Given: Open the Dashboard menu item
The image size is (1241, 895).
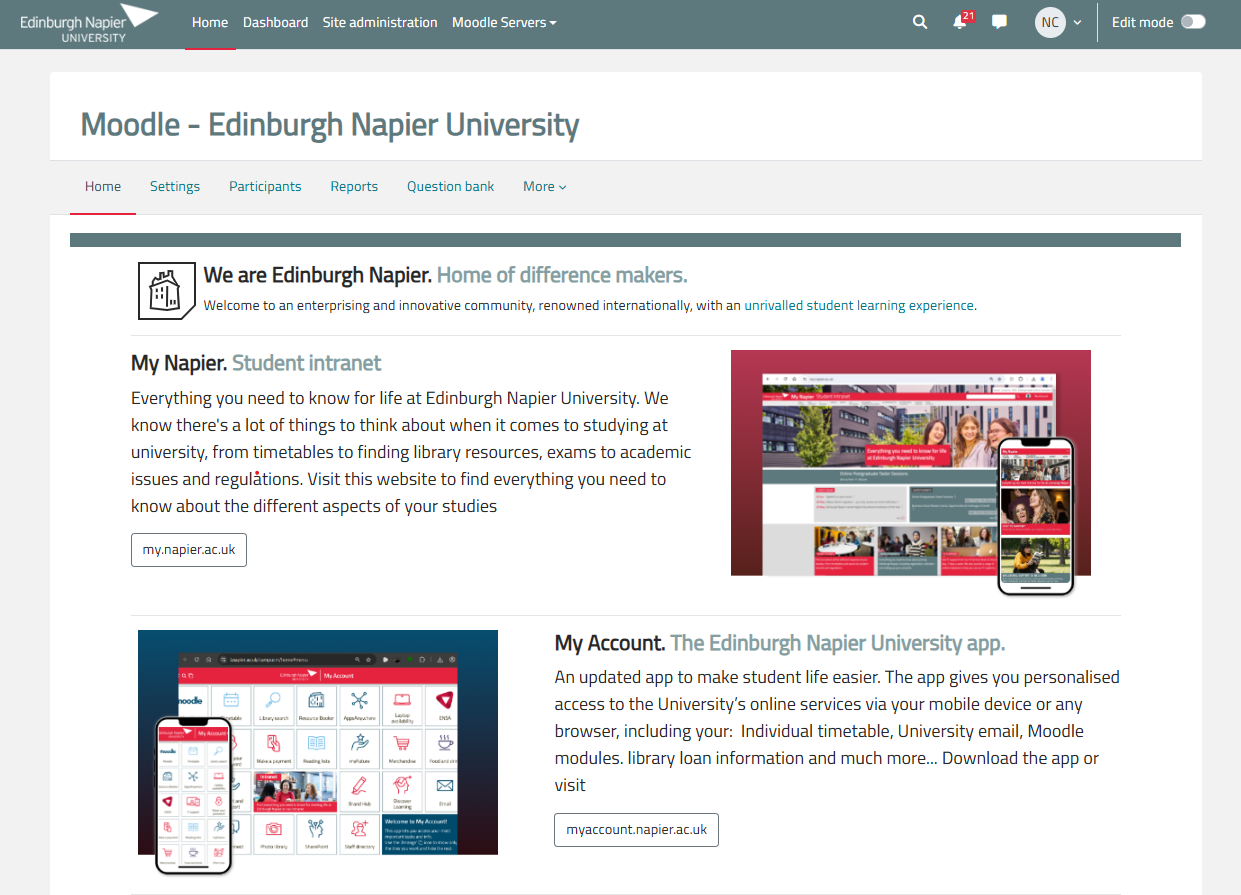Looking at the screenshot, I should click(x=275, y=22).
